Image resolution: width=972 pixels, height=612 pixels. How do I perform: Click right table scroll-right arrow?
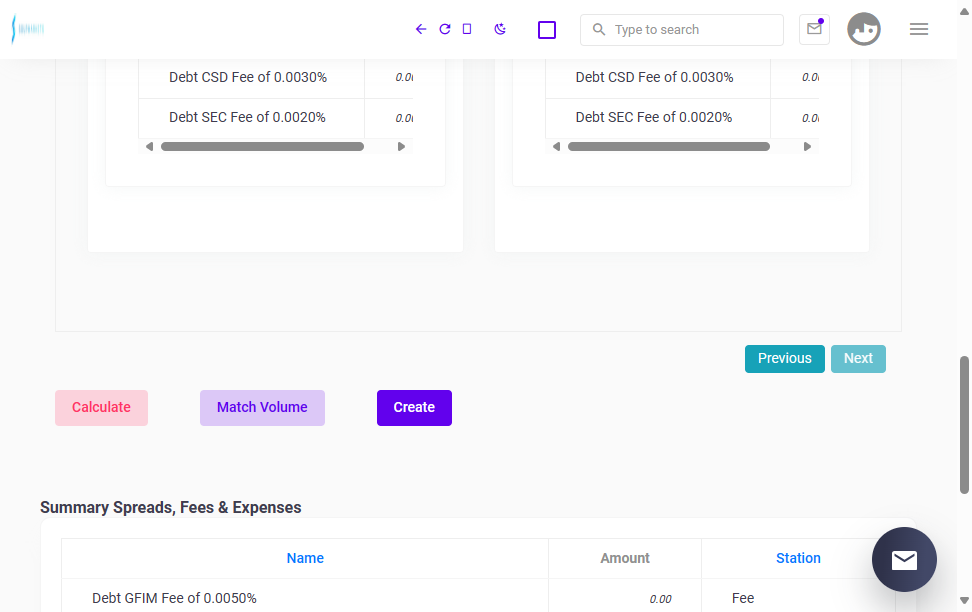(807, 147)
